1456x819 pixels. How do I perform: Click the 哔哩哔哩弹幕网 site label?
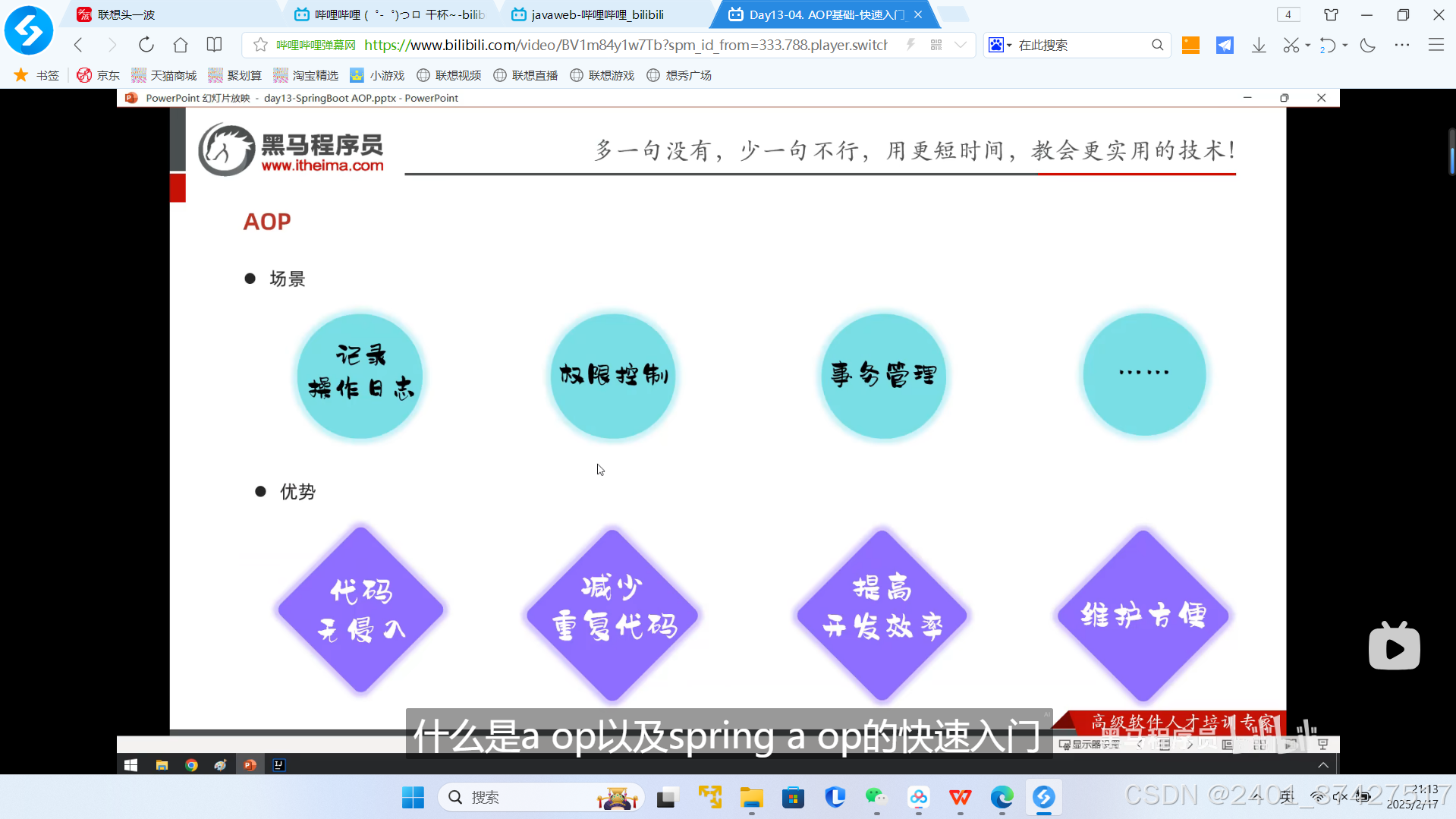pyautogui.click(x=316, y=46)
